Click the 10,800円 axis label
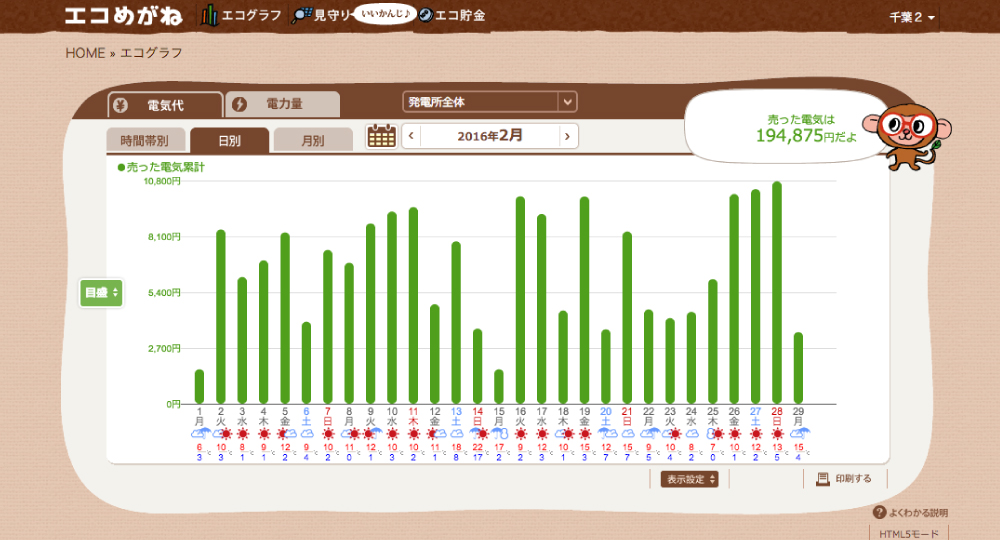 162,181
